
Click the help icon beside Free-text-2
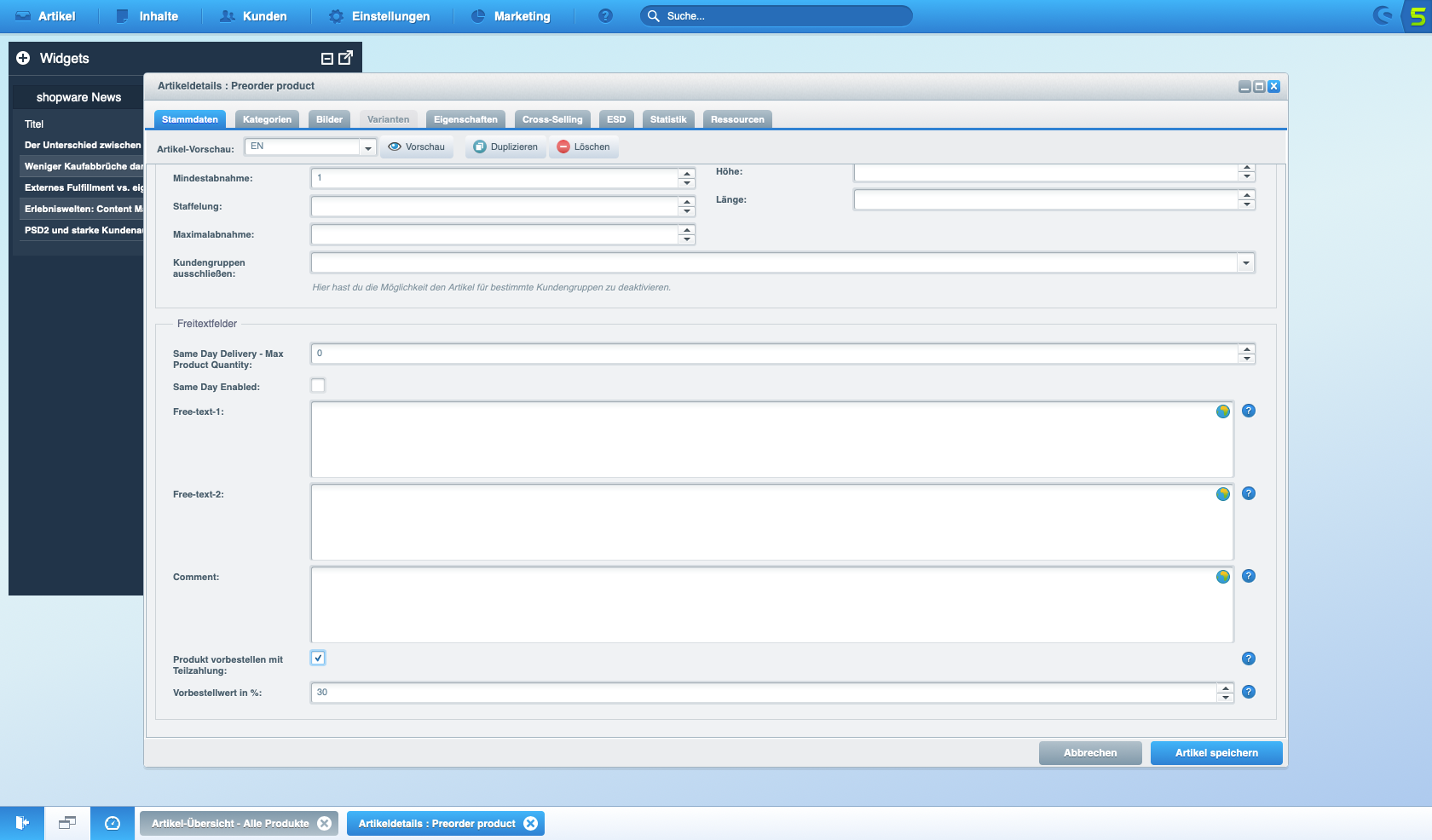(x=1249, y=493)
